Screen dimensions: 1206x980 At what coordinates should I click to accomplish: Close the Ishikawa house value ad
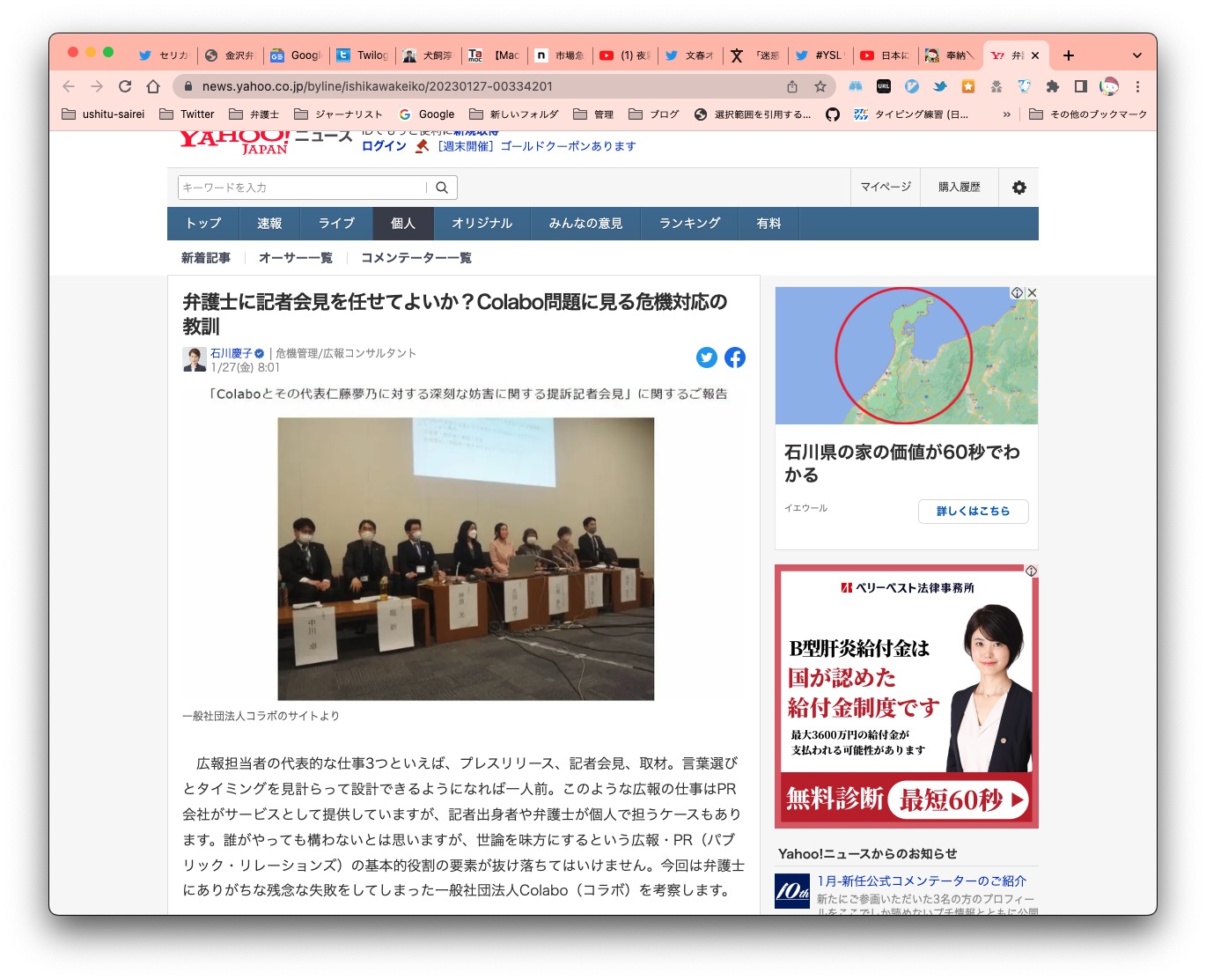[x=1033, y=293]
